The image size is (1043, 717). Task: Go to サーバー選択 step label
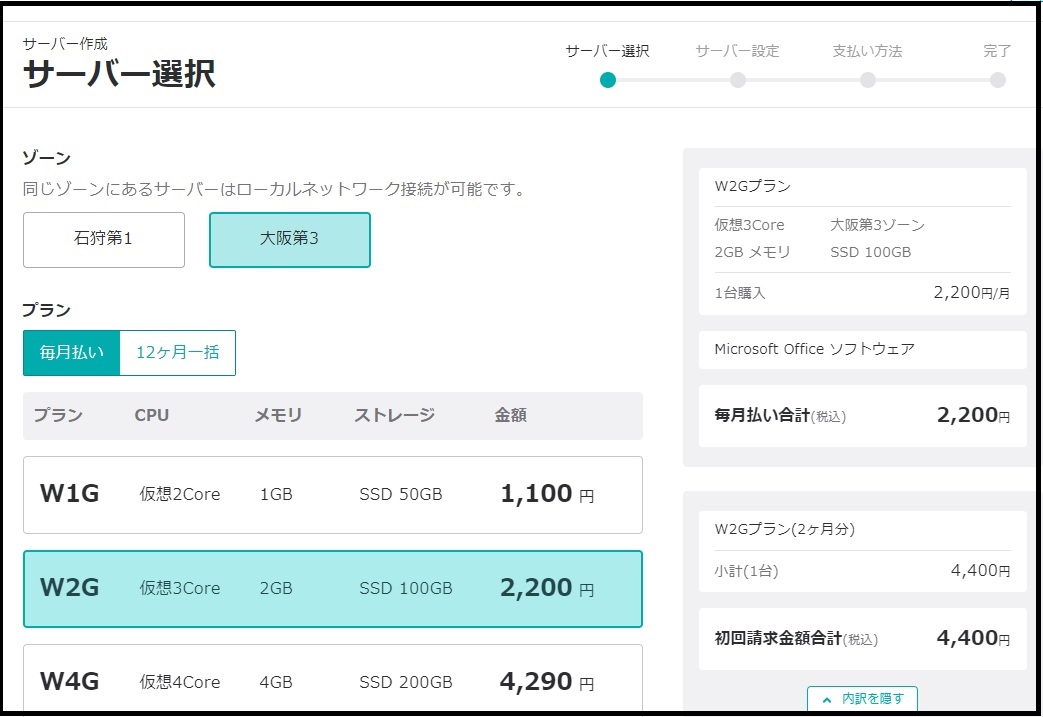point(607,51)
